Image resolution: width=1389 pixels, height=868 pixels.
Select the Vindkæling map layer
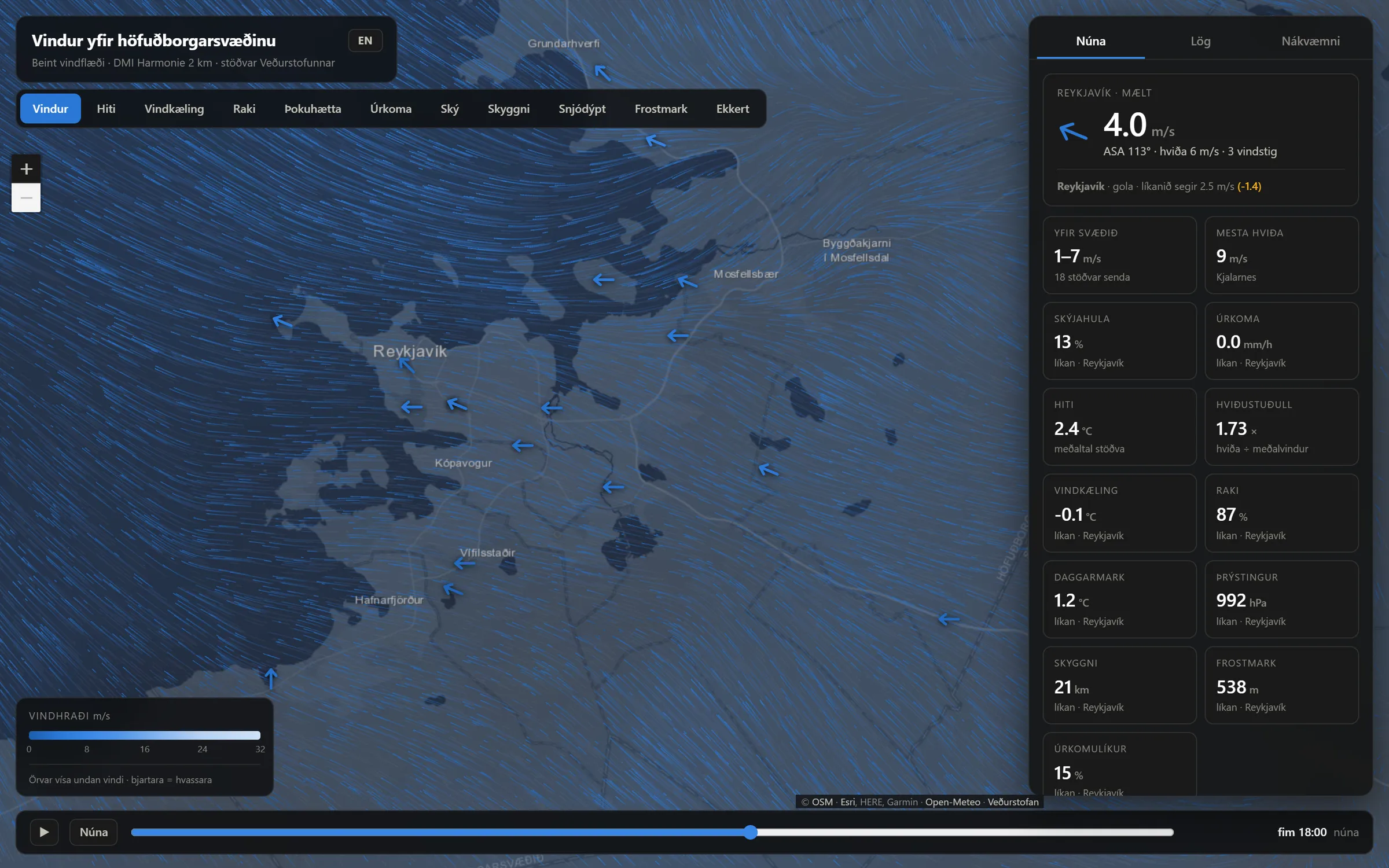pos(174,109)
